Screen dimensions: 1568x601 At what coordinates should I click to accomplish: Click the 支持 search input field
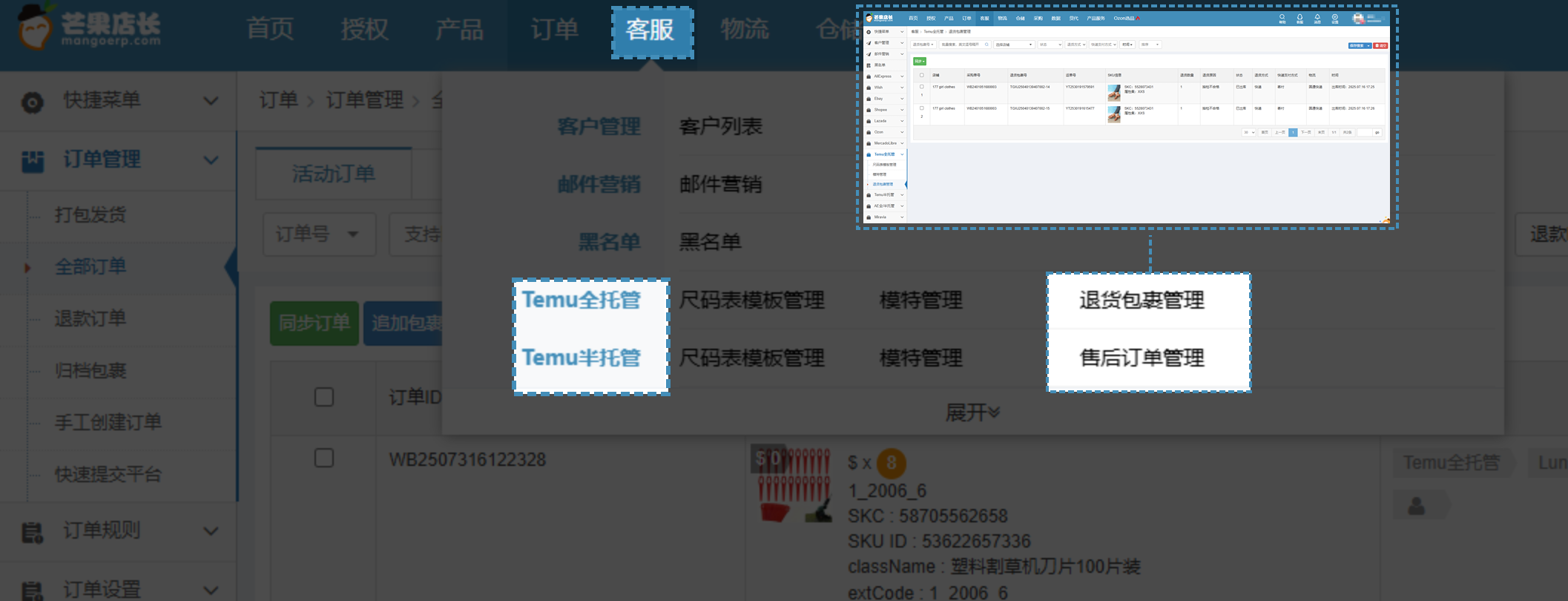[417, 234]
